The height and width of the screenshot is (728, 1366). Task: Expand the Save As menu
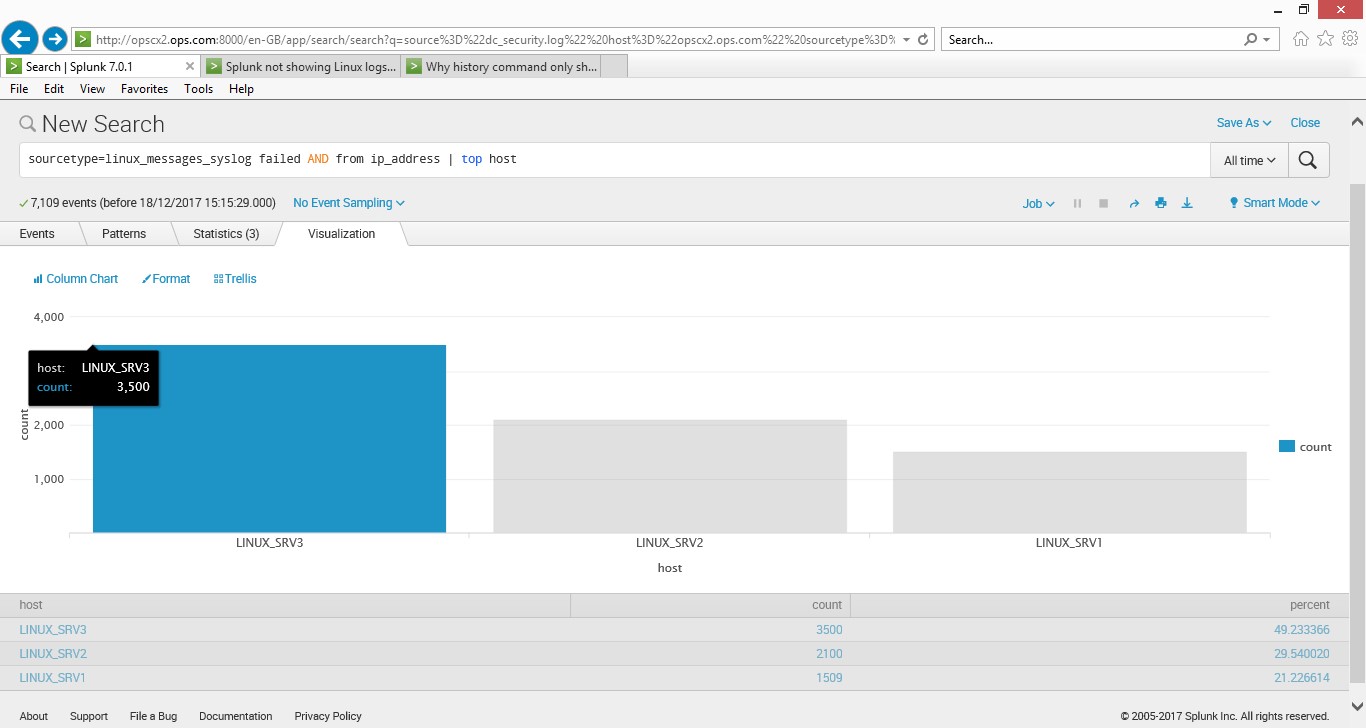[x=1243, y=123]
